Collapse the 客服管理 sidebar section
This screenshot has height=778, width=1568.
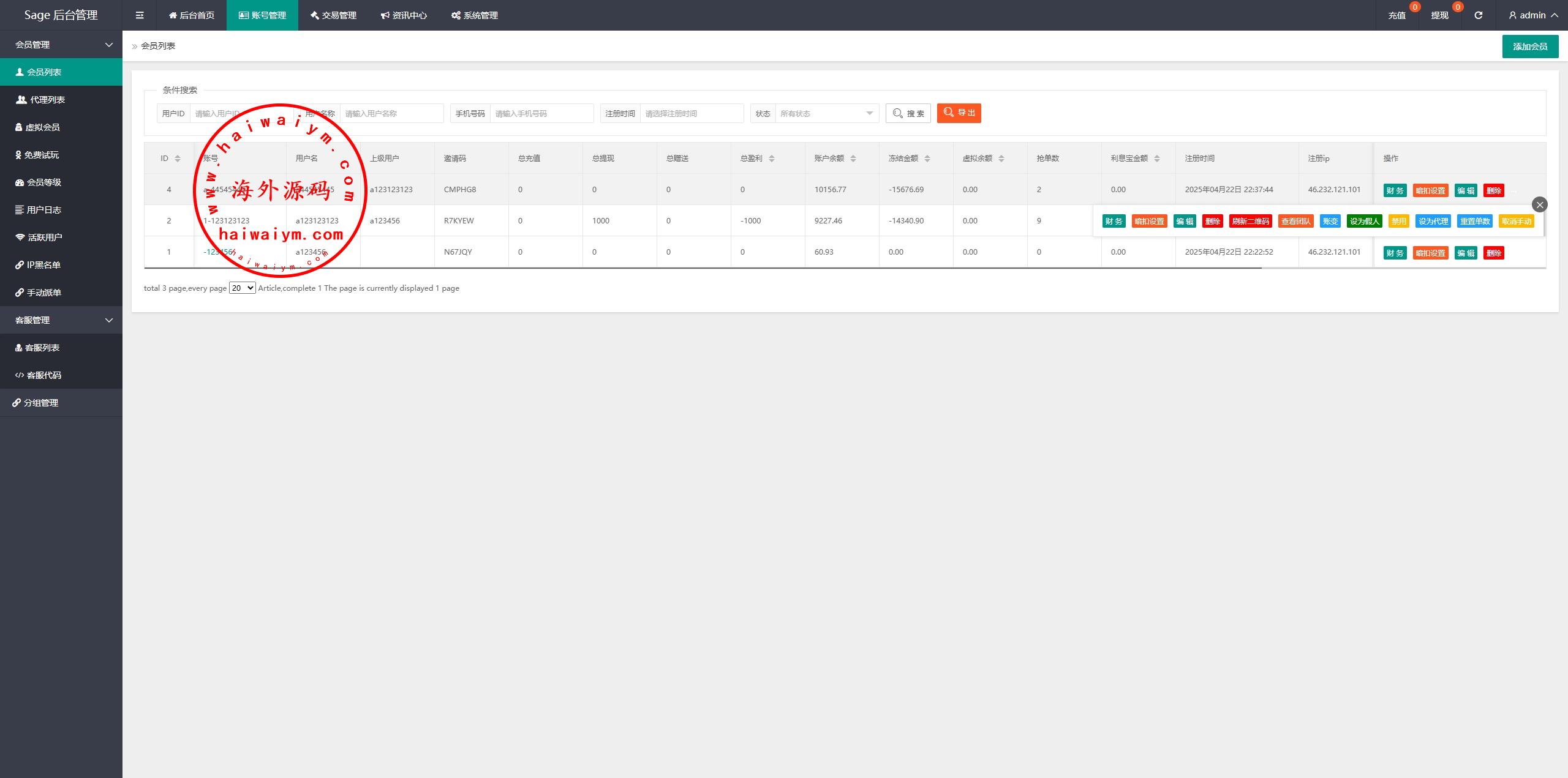pyautogui.click(x=61, y=320)
